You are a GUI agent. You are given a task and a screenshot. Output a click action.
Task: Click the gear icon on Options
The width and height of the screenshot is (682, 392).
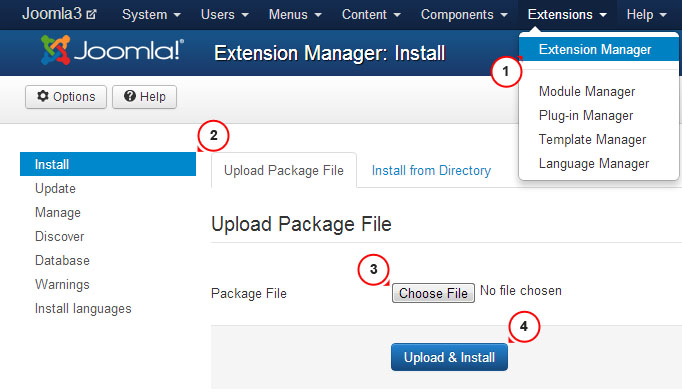(43, 96)
